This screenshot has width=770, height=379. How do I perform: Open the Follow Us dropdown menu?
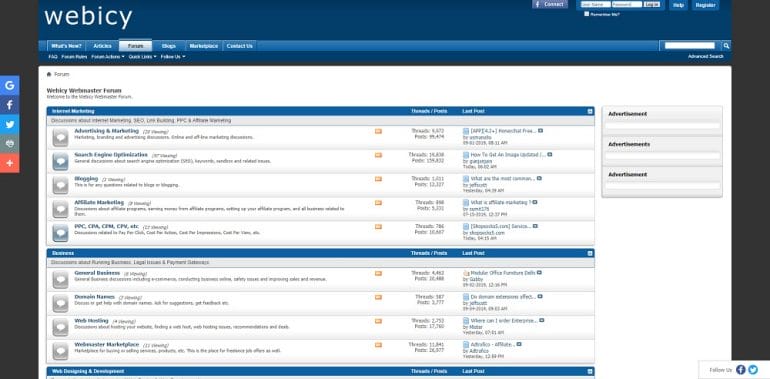coord(173,57)
